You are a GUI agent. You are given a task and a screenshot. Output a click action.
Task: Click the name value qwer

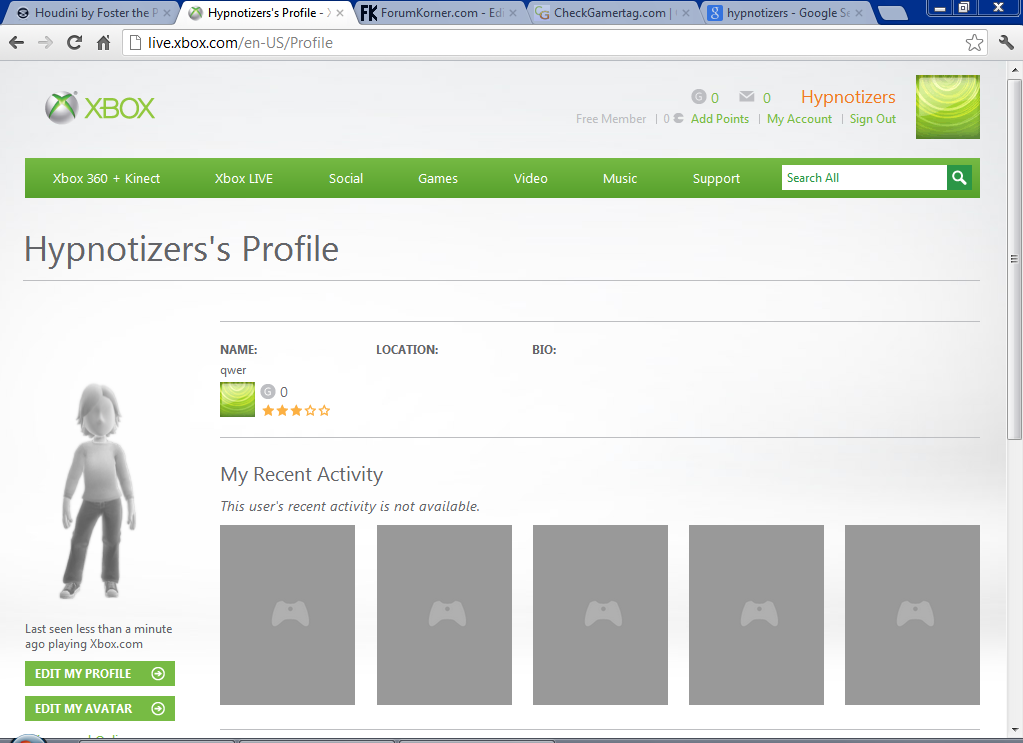click(233, 371)
